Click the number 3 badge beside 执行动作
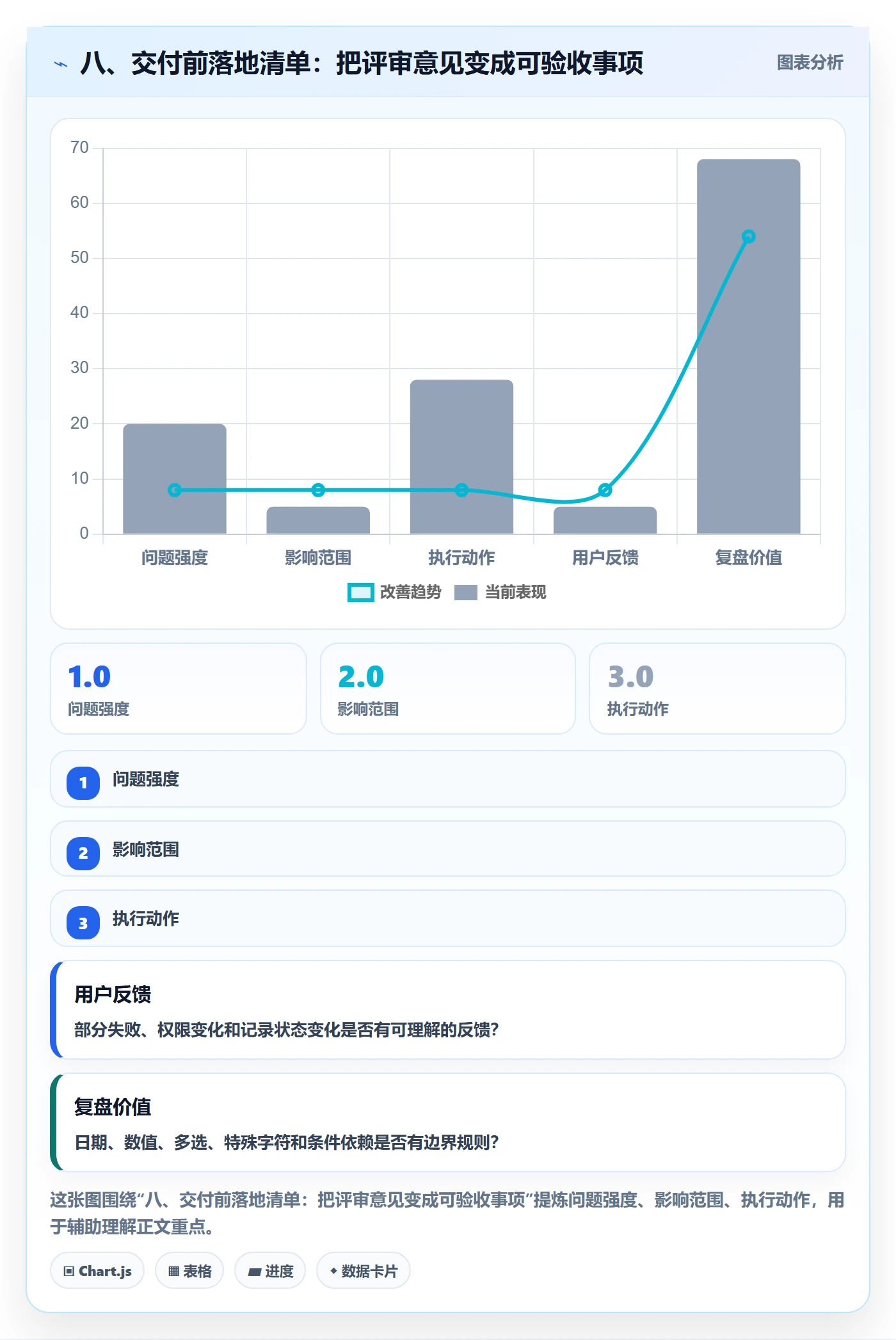896x1340 pixels. point(83,923)
